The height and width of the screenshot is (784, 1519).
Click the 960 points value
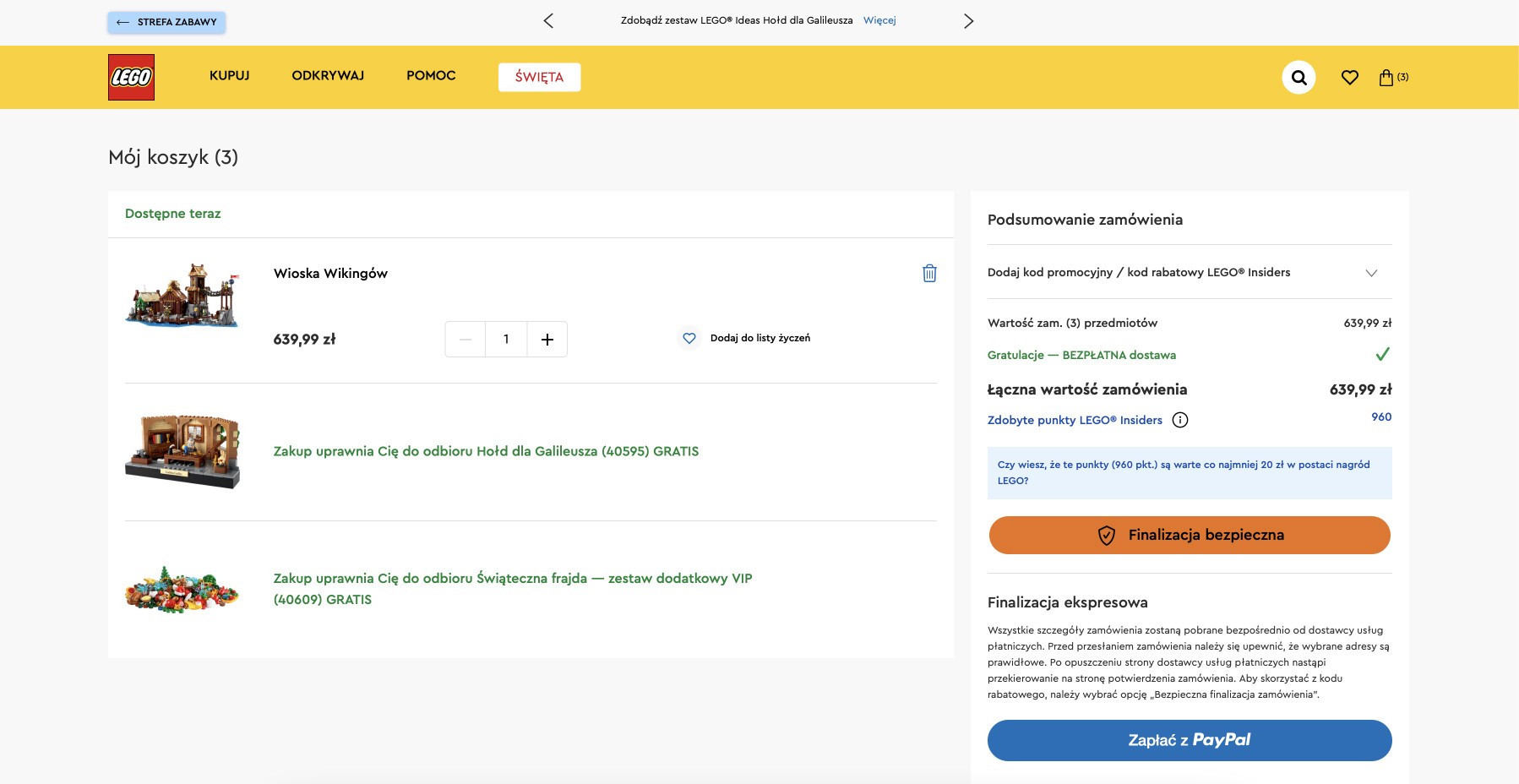1381,416
